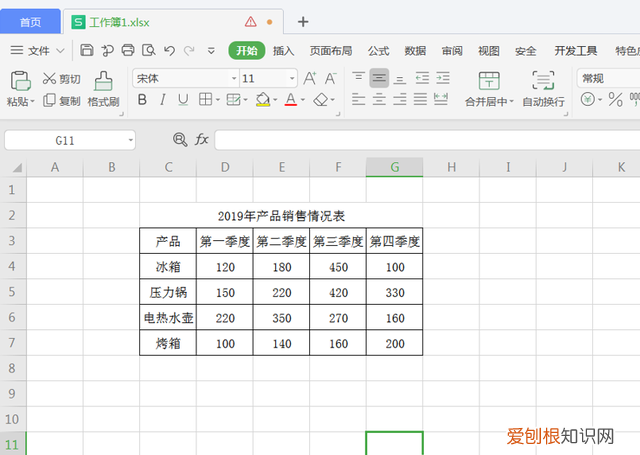640x455 pixels.
Task: Activate the Format Painter 格式刷
Action: click(103, 89)
